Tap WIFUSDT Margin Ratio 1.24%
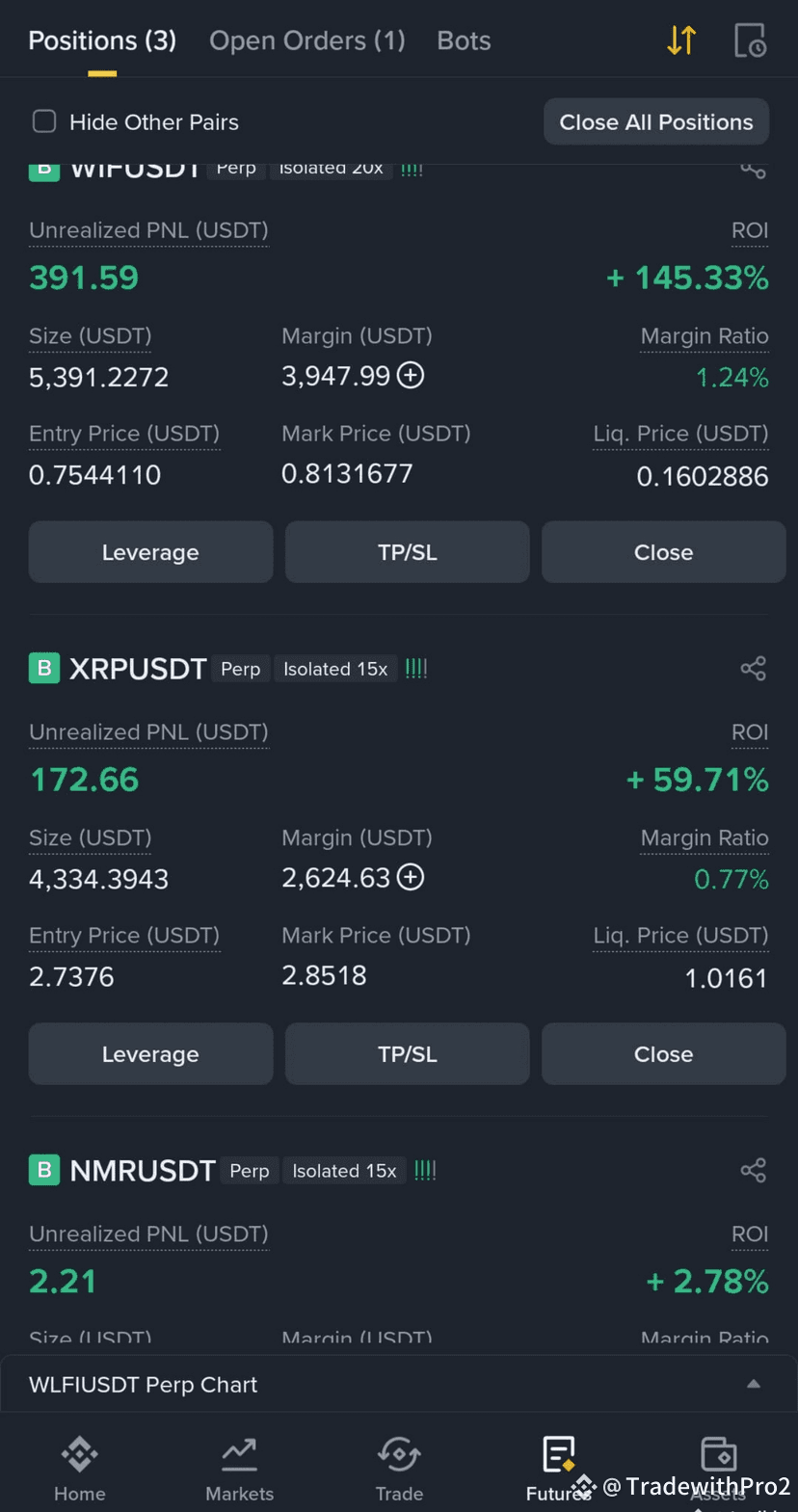The image size is (798, 1512). tap(732, 377)
